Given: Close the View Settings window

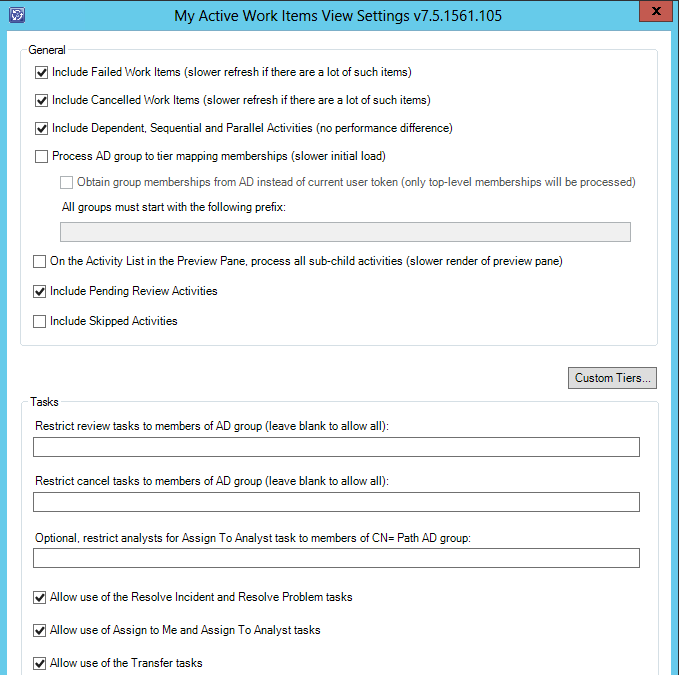Looking at the screenshot, I should click(x=654, y=13).
